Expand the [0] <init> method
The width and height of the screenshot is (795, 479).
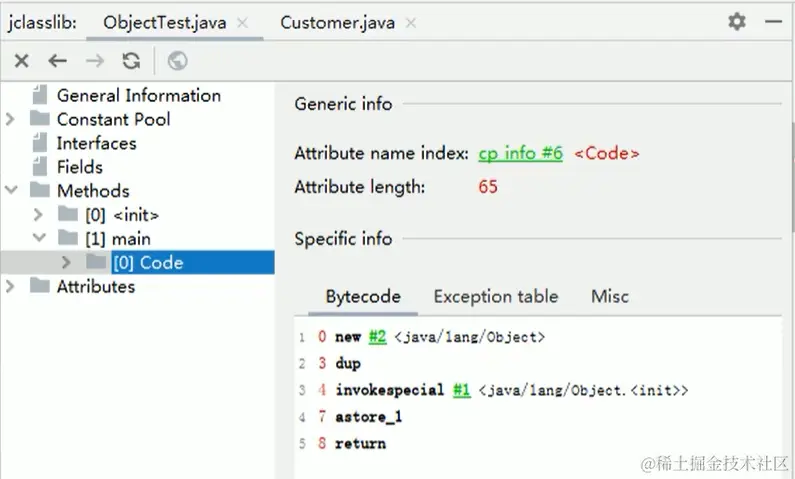[38, 215]
